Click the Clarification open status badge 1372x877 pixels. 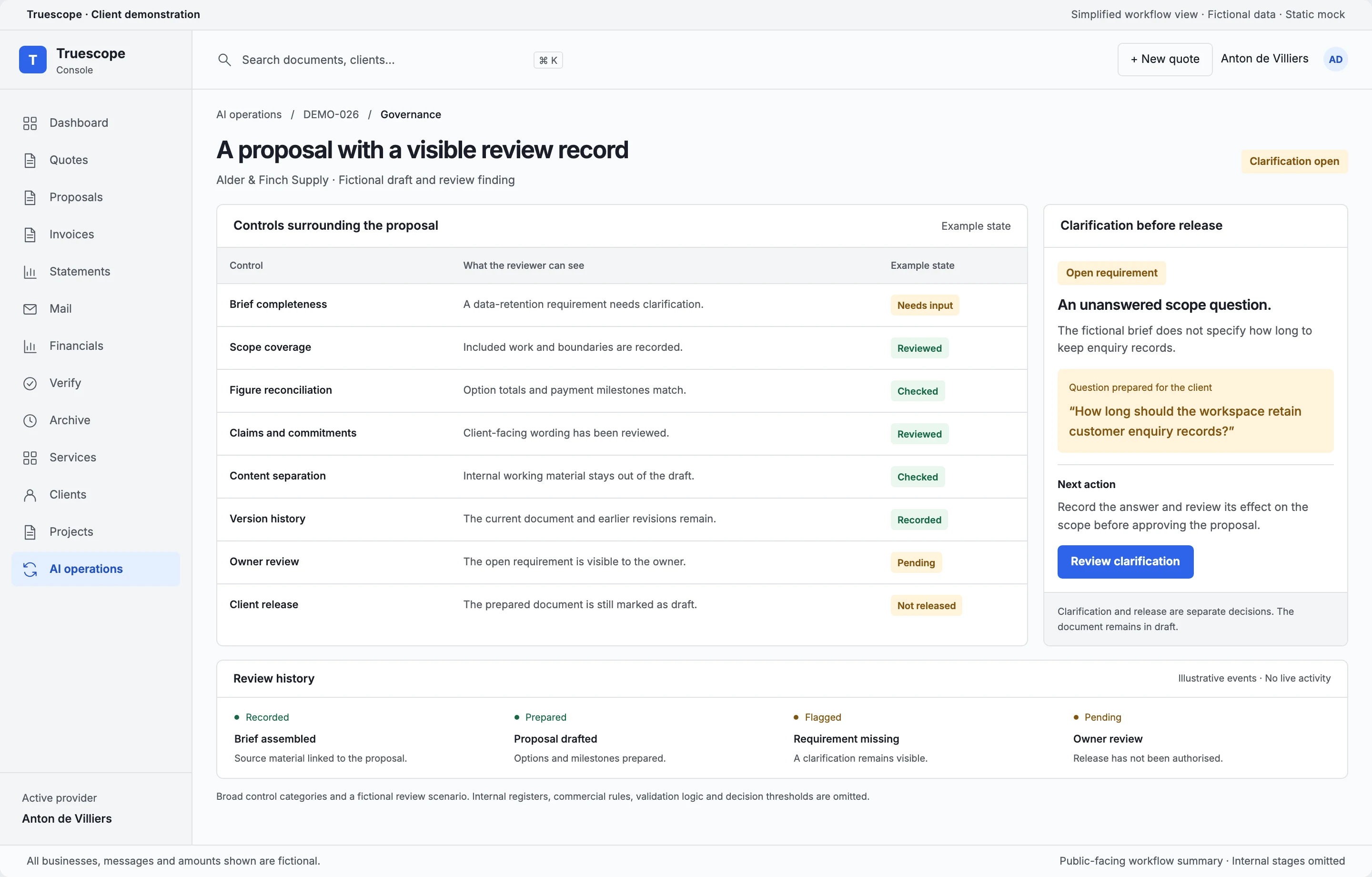pyautogui.click(x=1294, y=162)
